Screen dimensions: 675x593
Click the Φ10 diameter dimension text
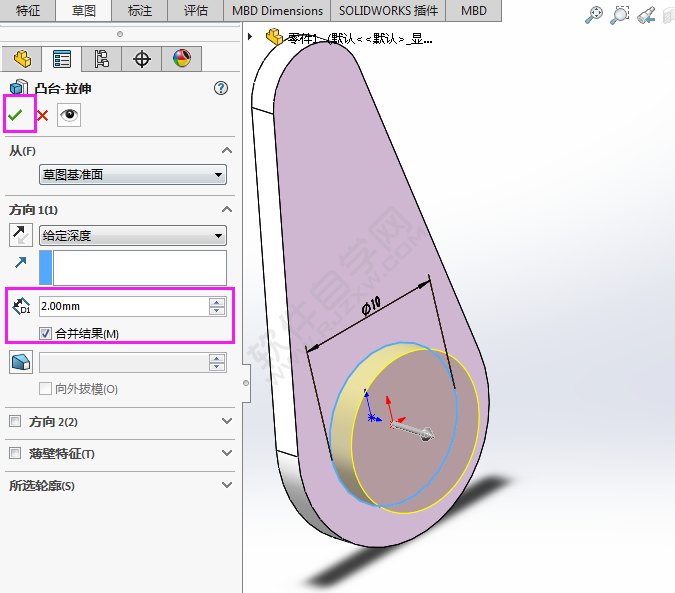(371, 306)
